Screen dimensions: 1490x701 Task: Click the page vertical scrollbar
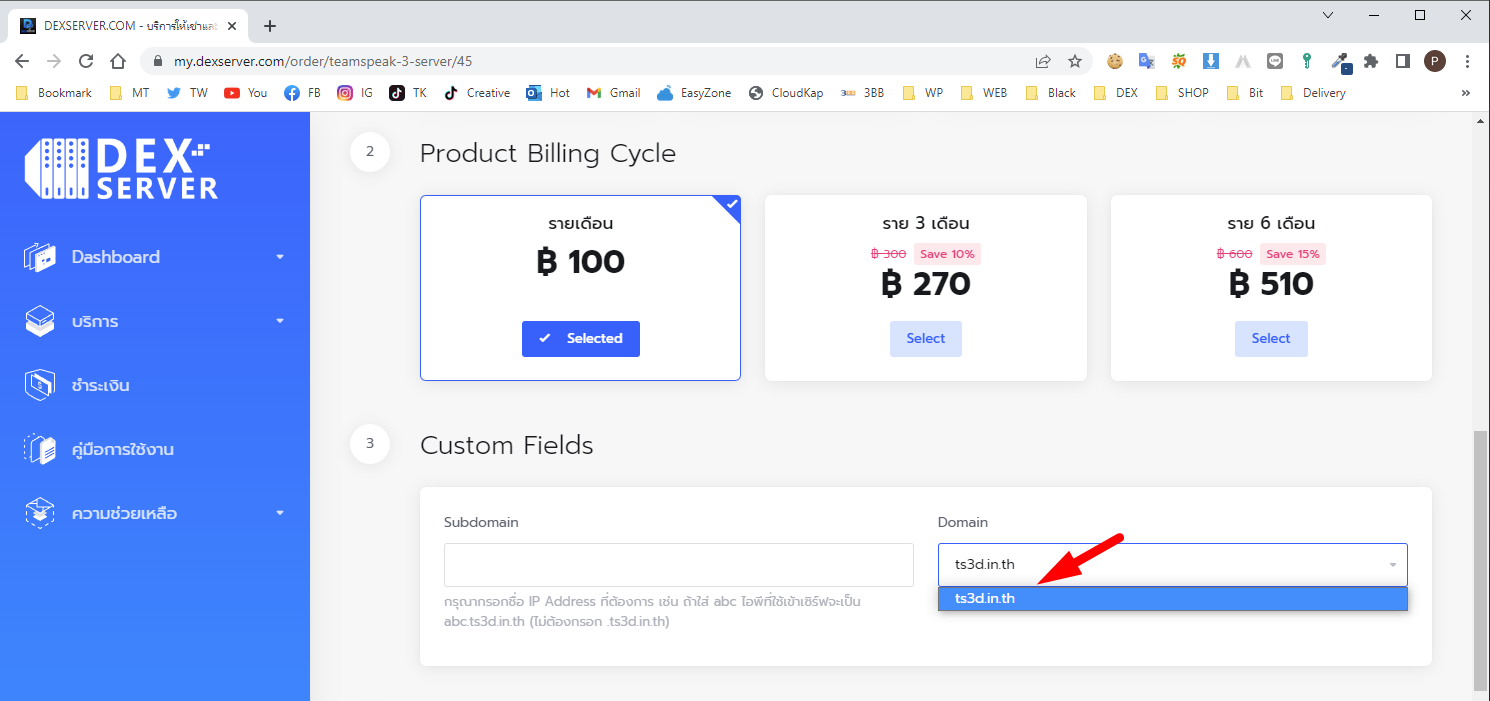click(x=1480, y=560)
